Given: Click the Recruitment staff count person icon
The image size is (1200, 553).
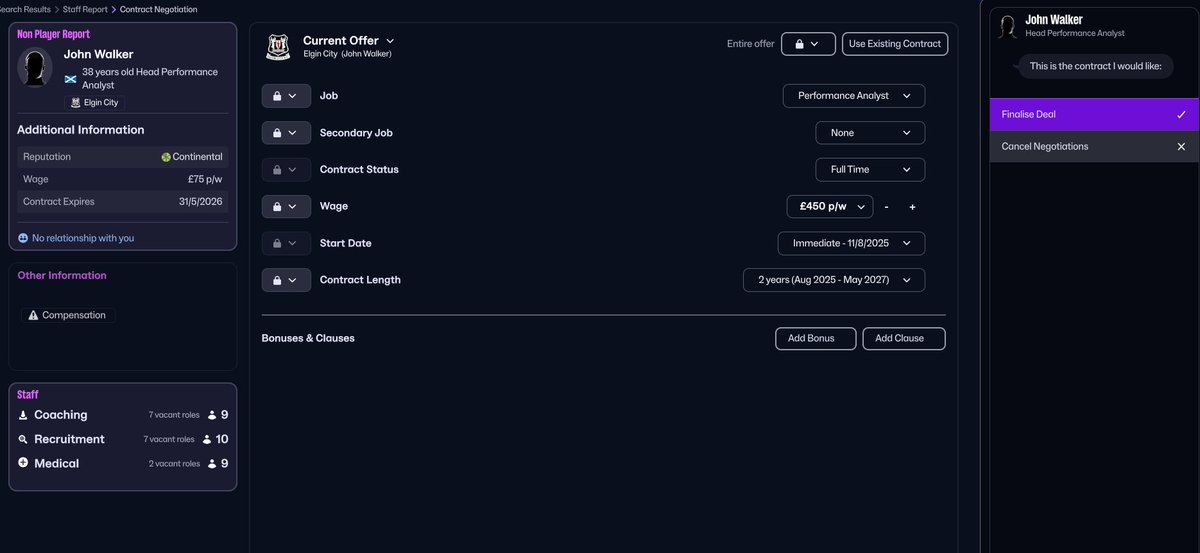Looking at the screenshot, I should tap(207, 439).
